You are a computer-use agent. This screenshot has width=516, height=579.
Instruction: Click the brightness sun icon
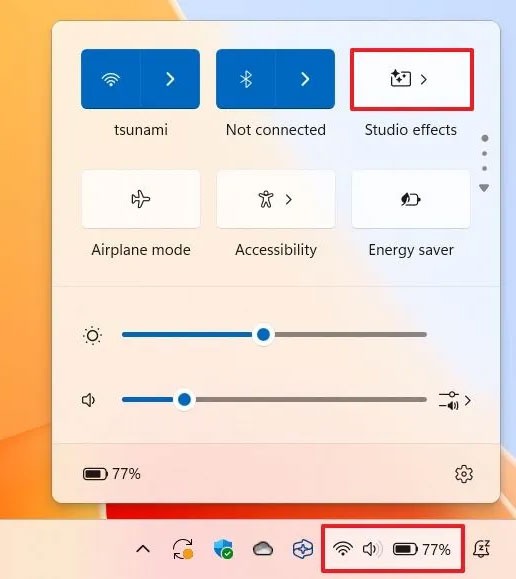pyautogui.click(x=92, y=335)
